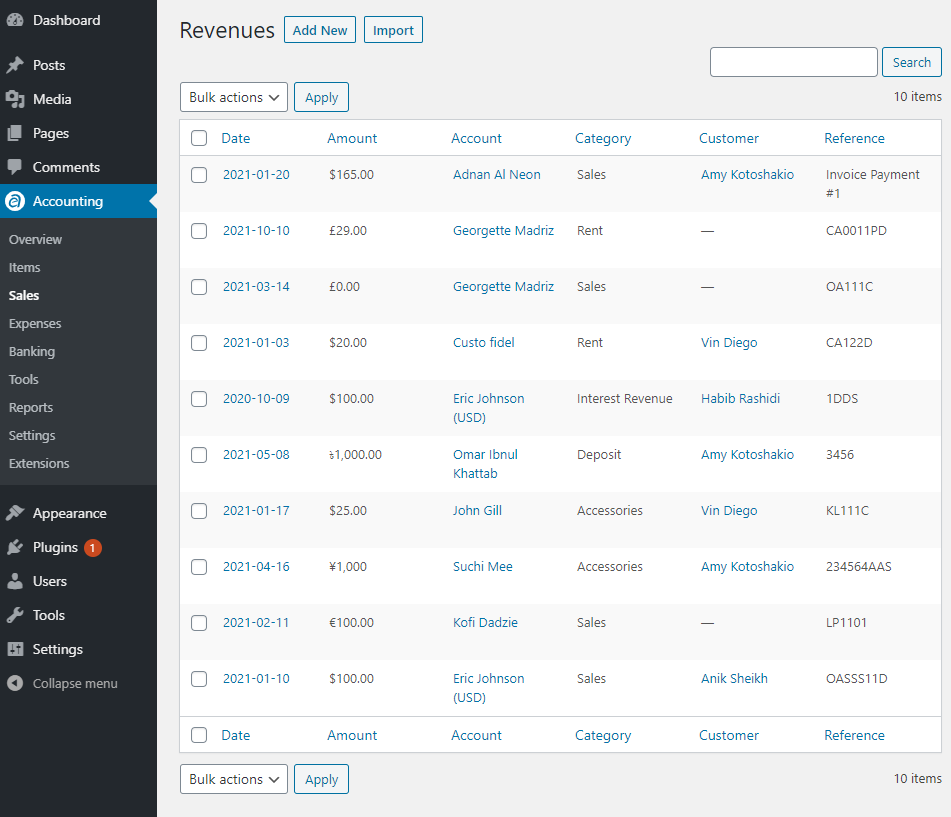Click the Interest Revenue category cell

point(624,398)
